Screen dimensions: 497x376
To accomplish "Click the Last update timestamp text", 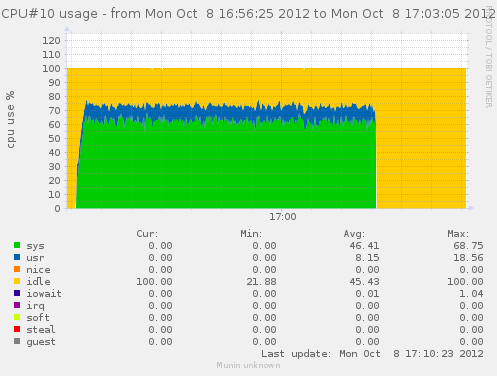I will click(372, 354).
